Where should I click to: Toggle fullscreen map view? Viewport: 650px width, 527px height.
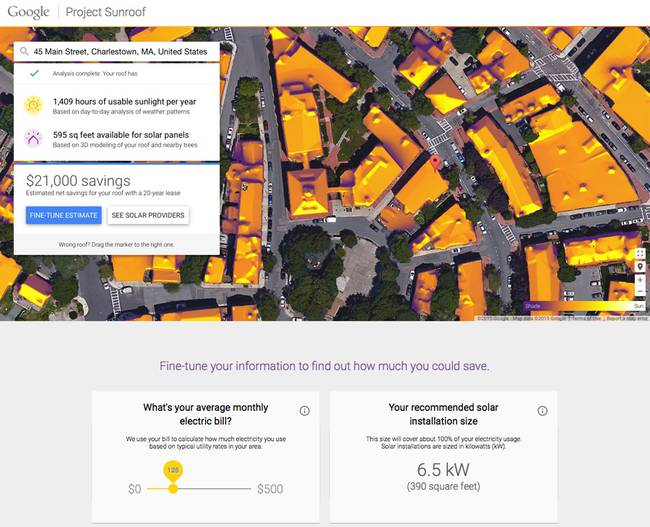tap(640, 254)
